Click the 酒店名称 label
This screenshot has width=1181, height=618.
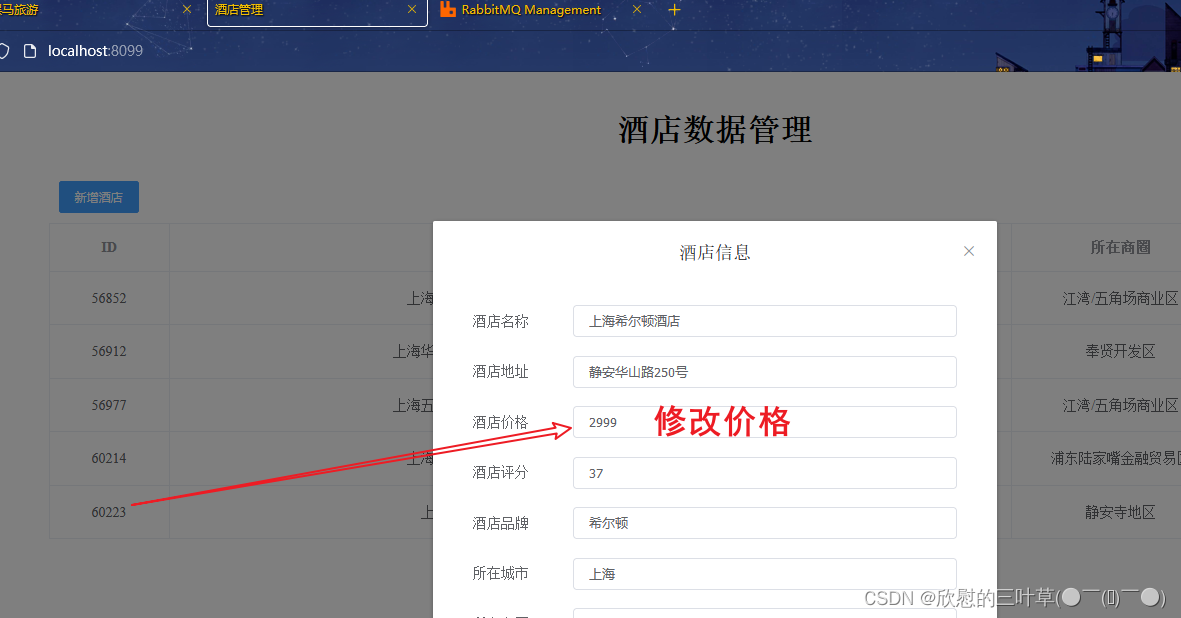pyautogui.click(x=500, y=321)
